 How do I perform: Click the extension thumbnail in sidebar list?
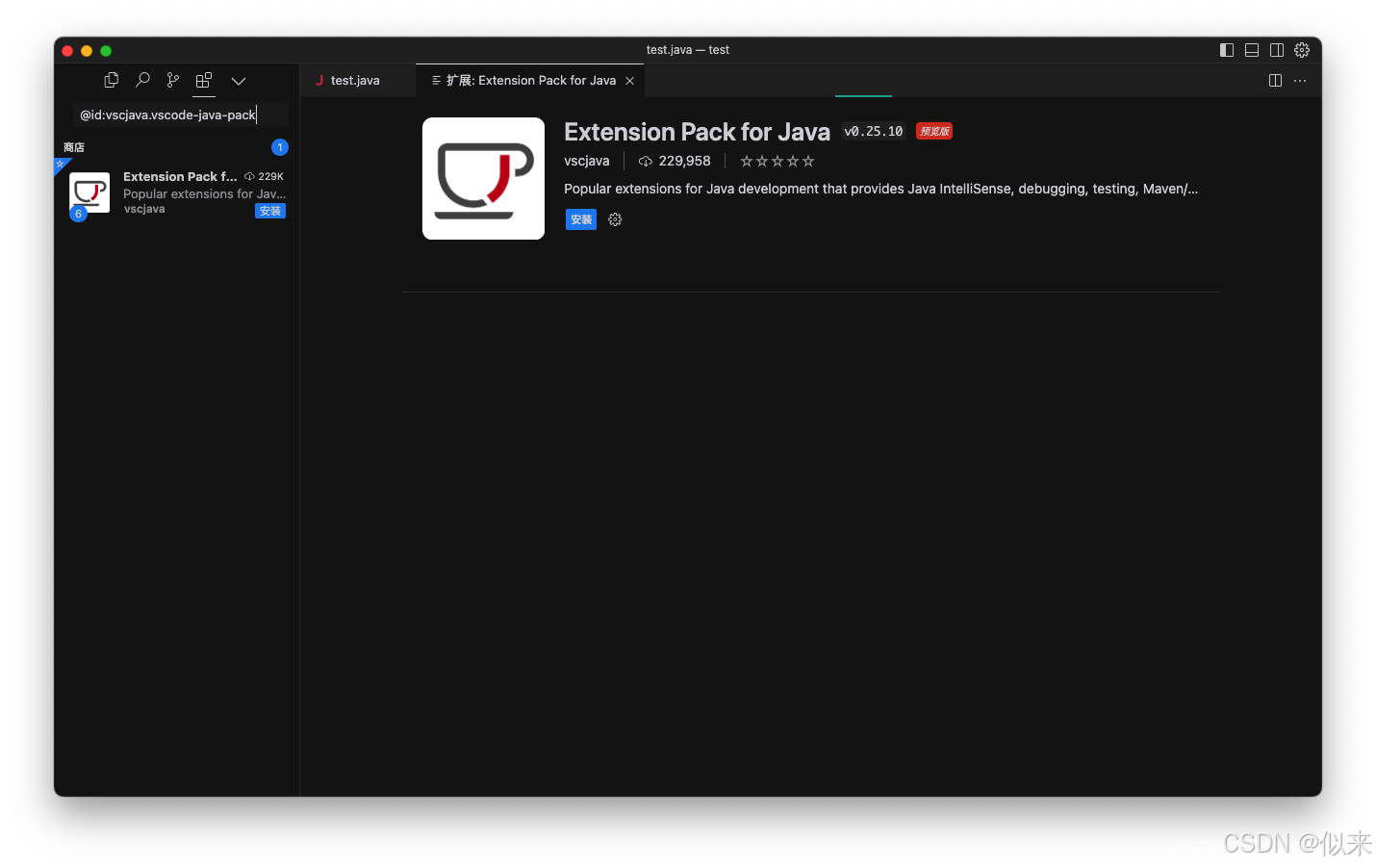[89, 192]
